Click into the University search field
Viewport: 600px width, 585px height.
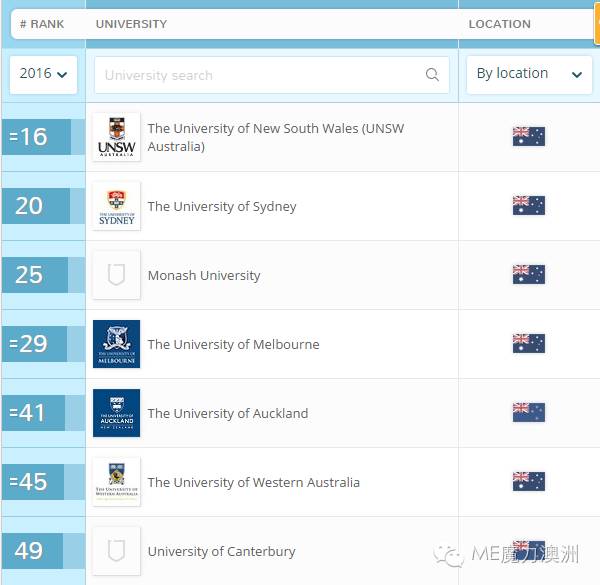pos(272,75)
